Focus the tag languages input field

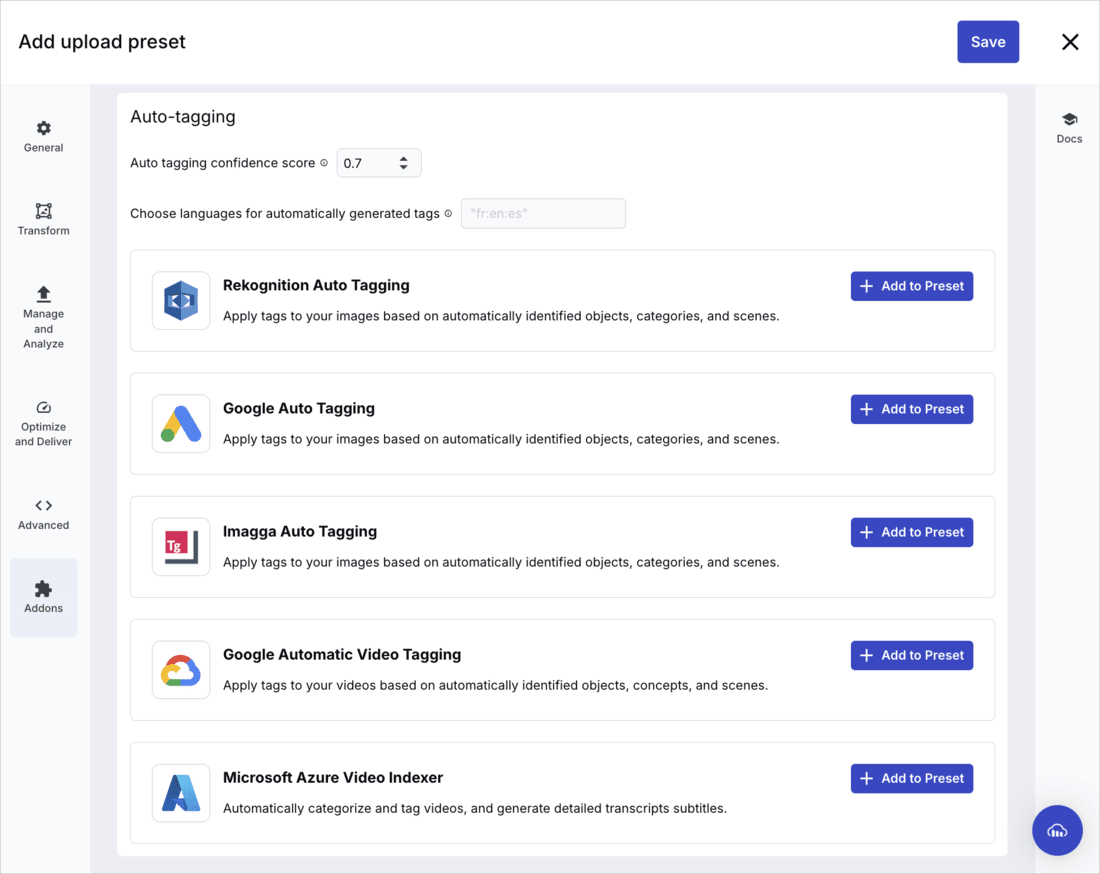pos(543,213)
